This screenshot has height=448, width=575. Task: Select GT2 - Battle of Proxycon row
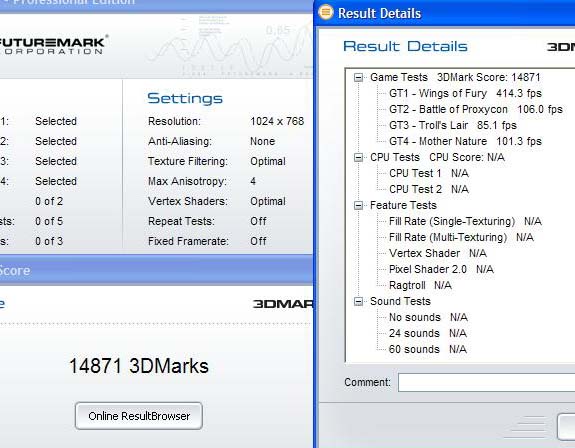pos(476,109)
